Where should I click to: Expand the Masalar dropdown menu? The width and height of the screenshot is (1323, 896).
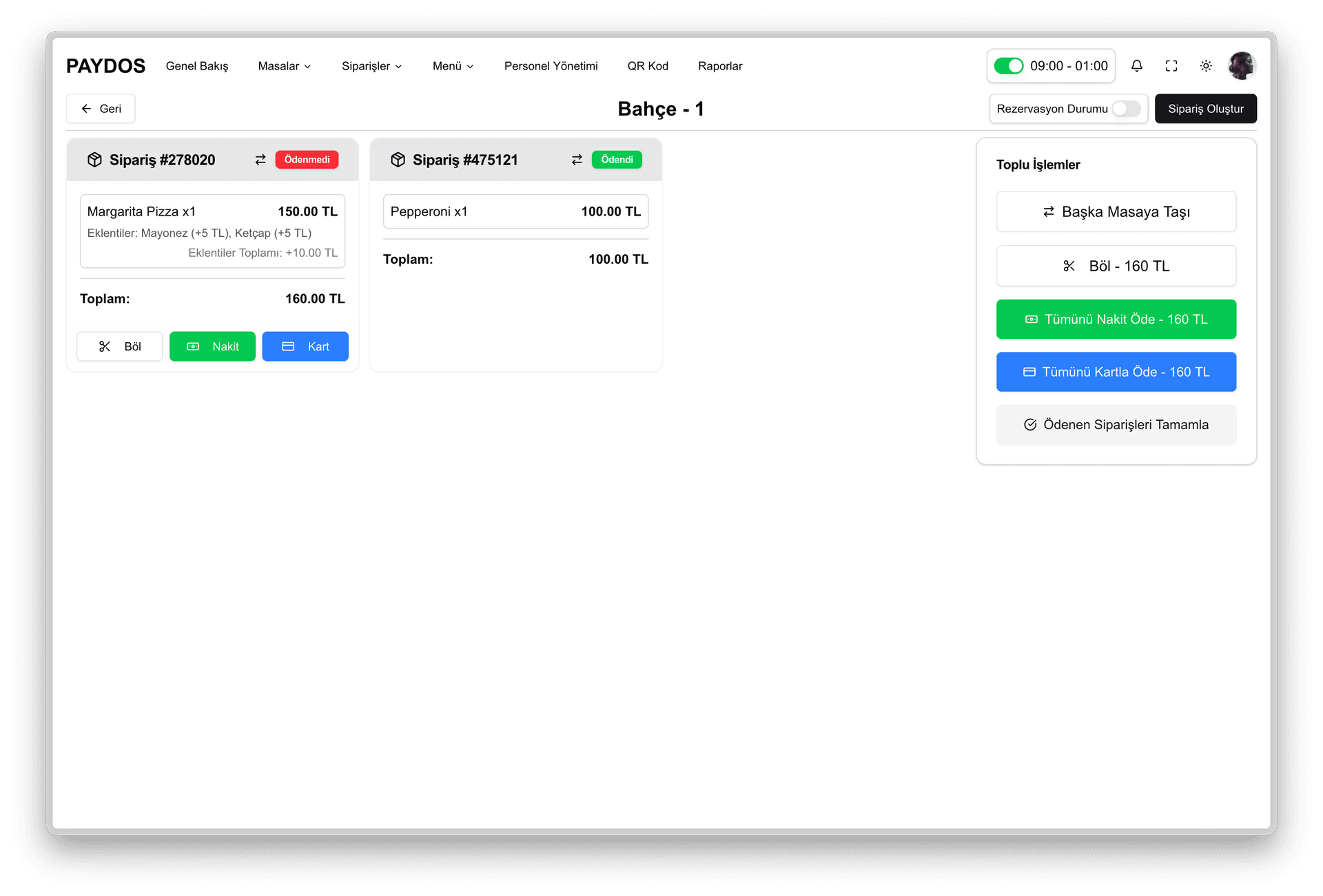click(x=284, y=66)
